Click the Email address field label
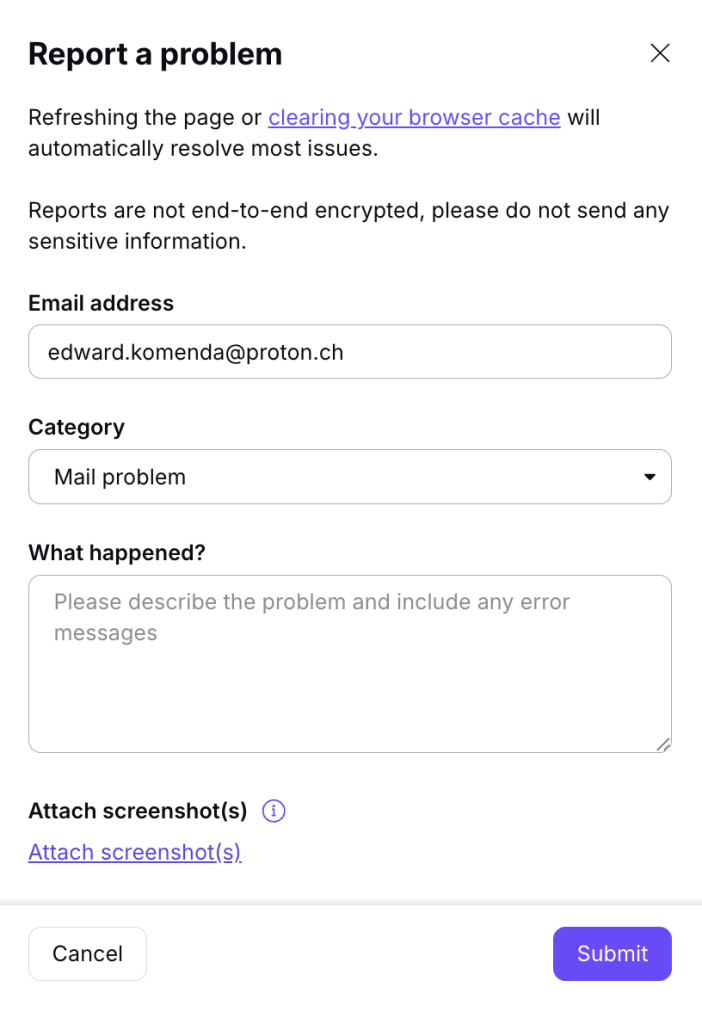Viewport: 702px width, 1024px height. [x=101, y=303]
